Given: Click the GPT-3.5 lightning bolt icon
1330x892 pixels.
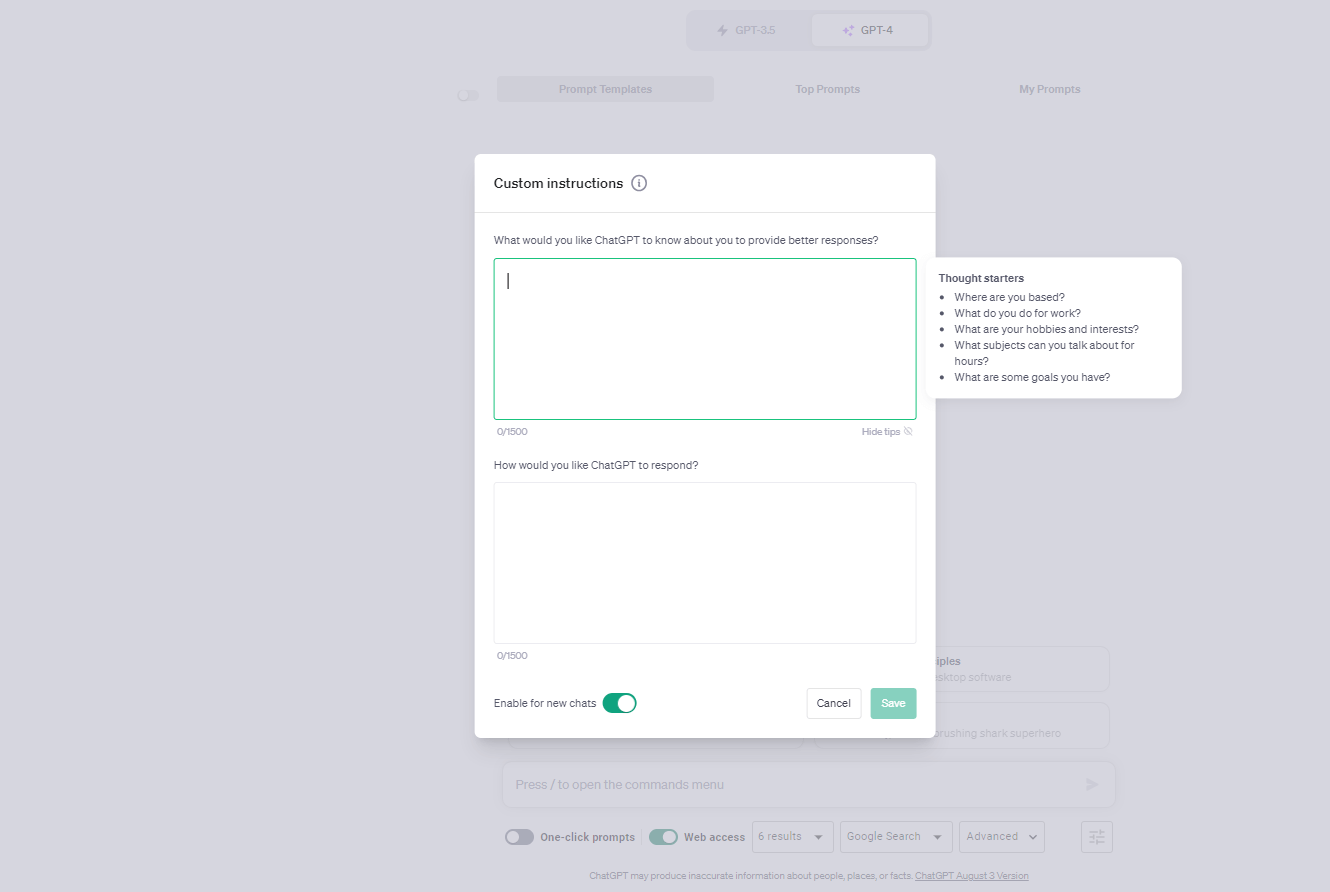Looking at the screenshot, I should [x=723, y=30].
